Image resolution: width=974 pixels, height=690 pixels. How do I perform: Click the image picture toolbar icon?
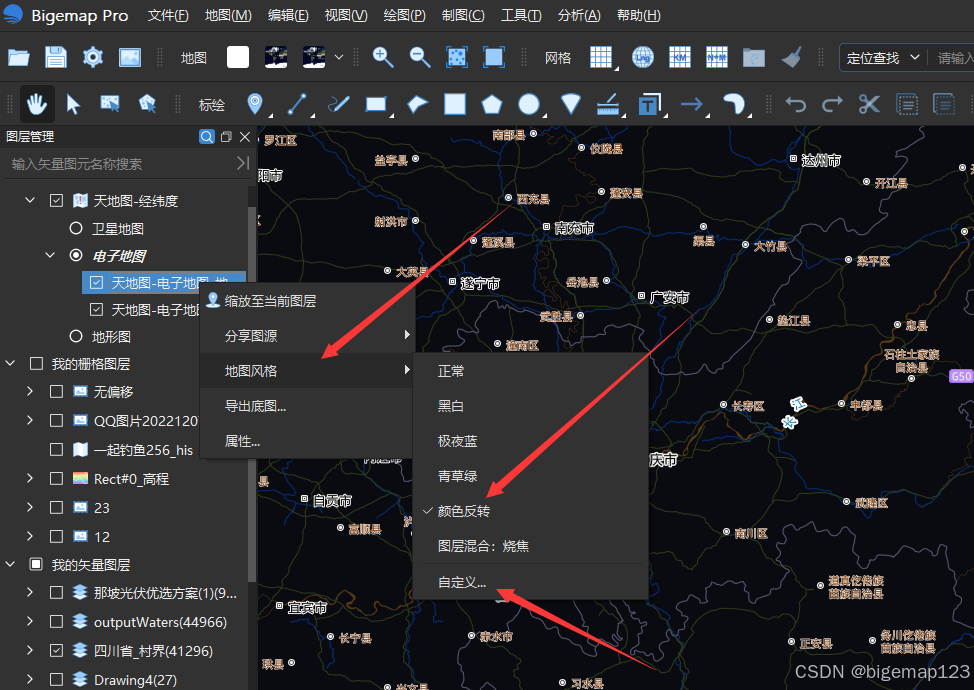click(x=130, y=58)
